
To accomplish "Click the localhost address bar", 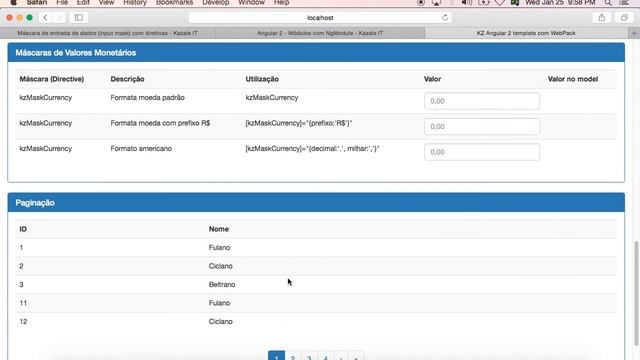I will 320,18.
